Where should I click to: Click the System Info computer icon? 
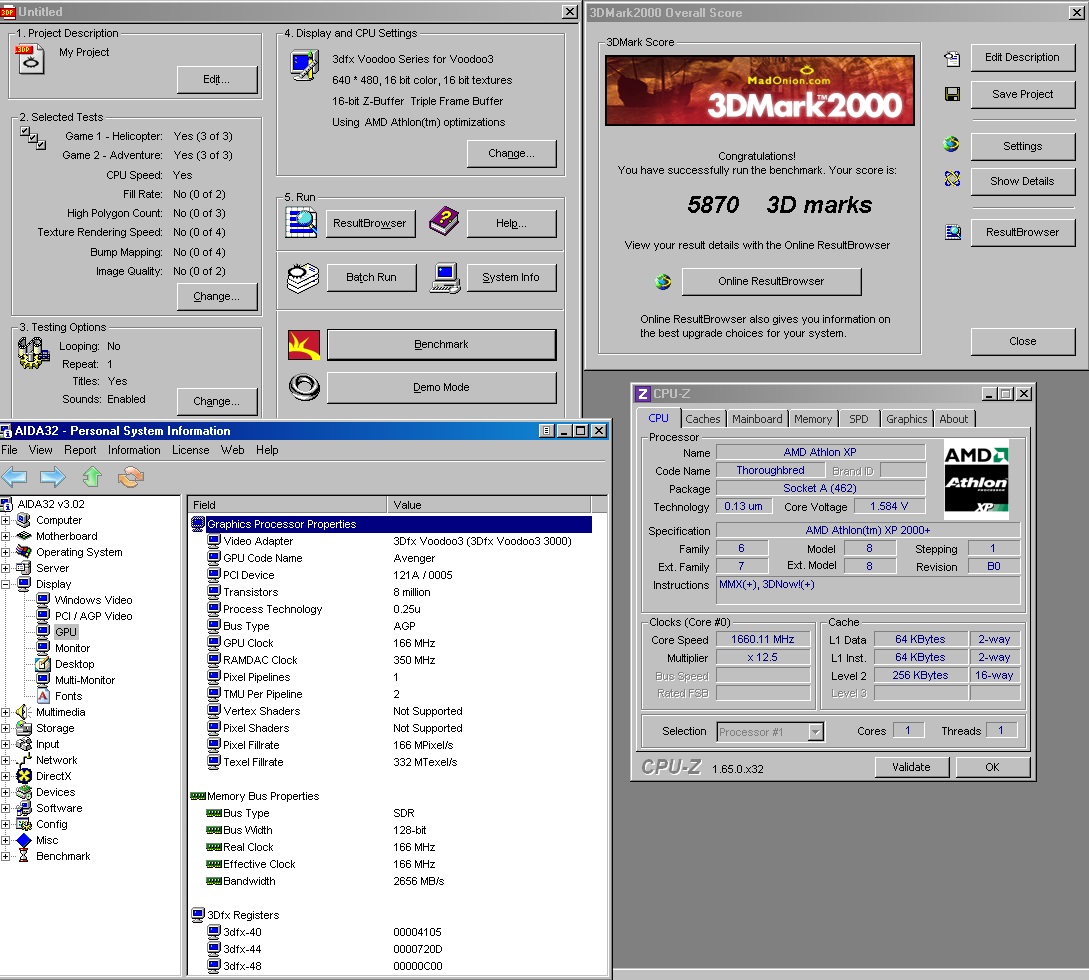tap(445, 278)
